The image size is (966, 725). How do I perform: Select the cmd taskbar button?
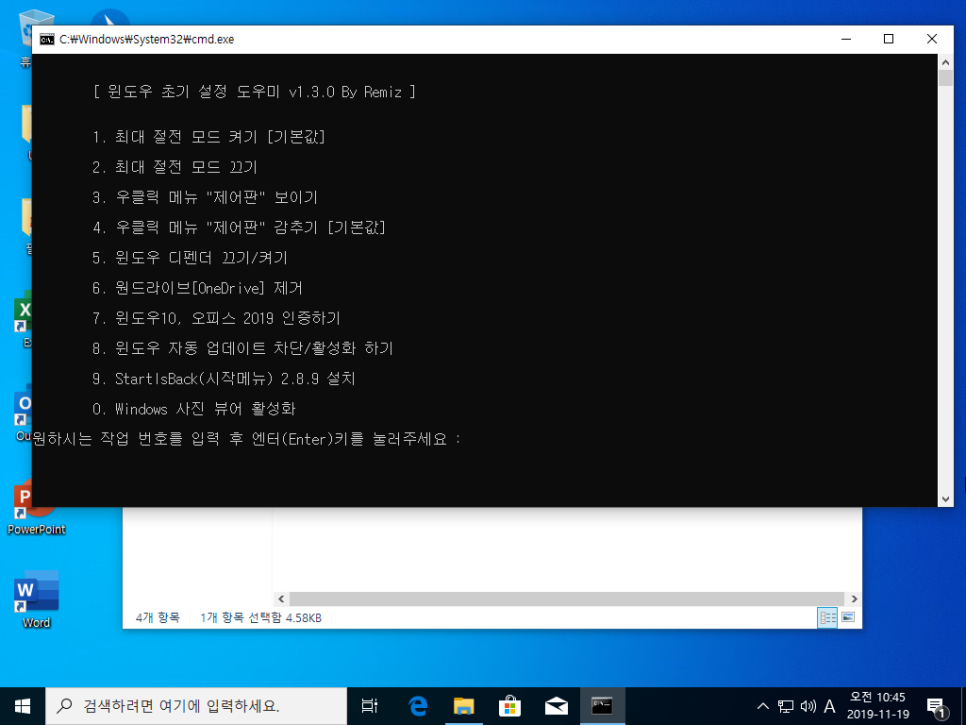(x=602, y=706)
